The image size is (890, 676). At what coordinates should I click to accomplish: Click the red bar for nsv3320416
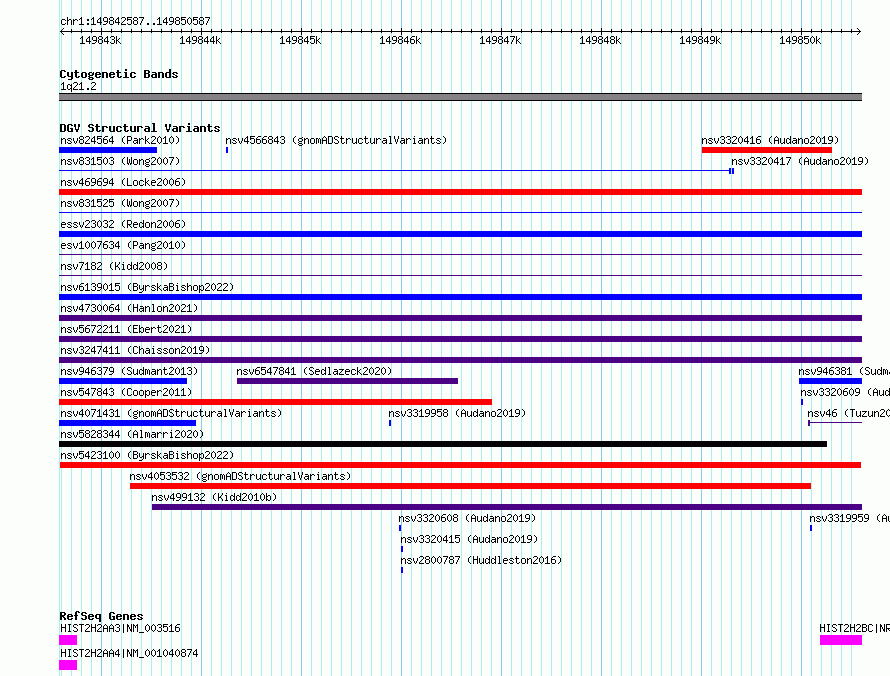(x=766, y=150)
